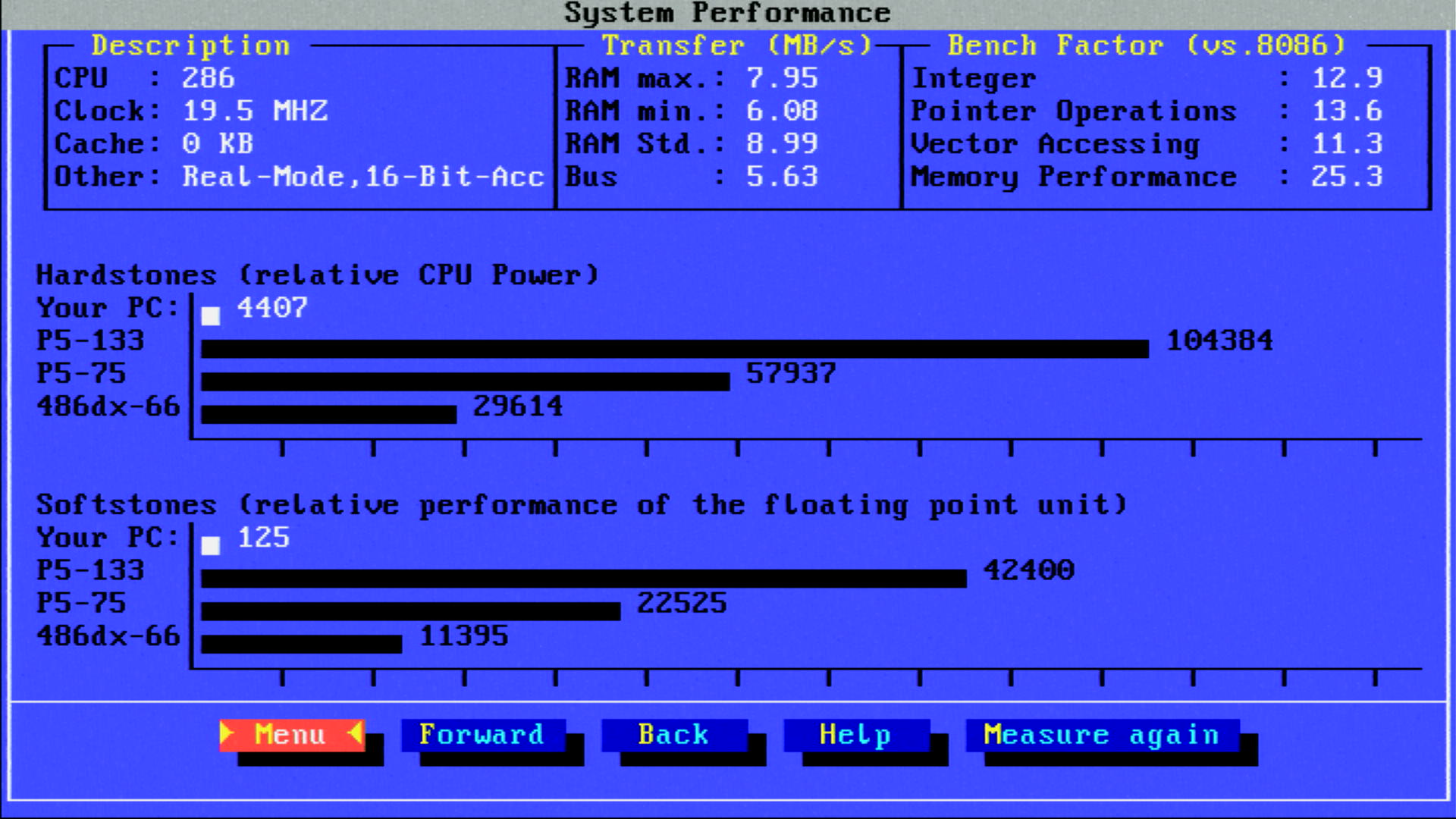Click the 104384 Hardstones value
The height and width of the screenshot is (819, 1456).
coord(1219,340)
